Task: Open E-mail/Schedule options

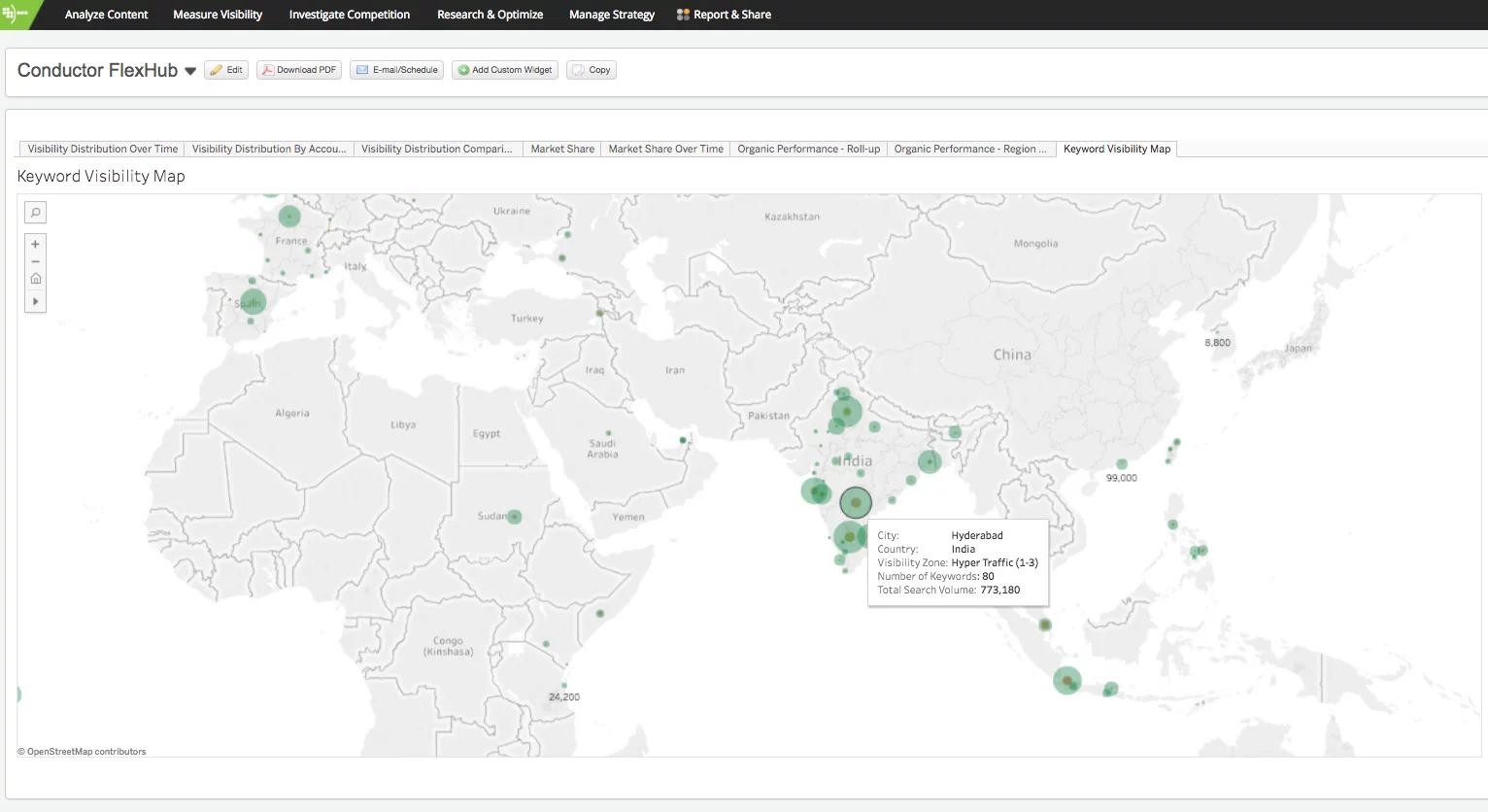Action: click(x=397, y=70)
